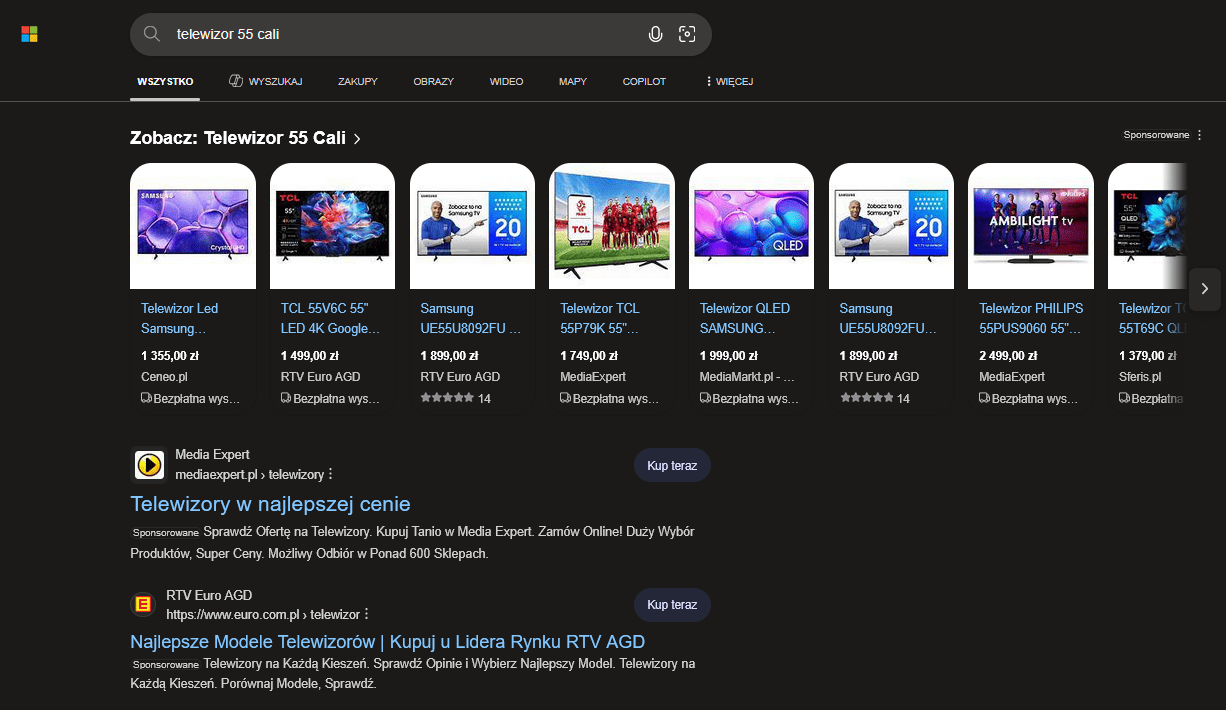
Task: Click the magnifying glass search icon
Action: 152,34
